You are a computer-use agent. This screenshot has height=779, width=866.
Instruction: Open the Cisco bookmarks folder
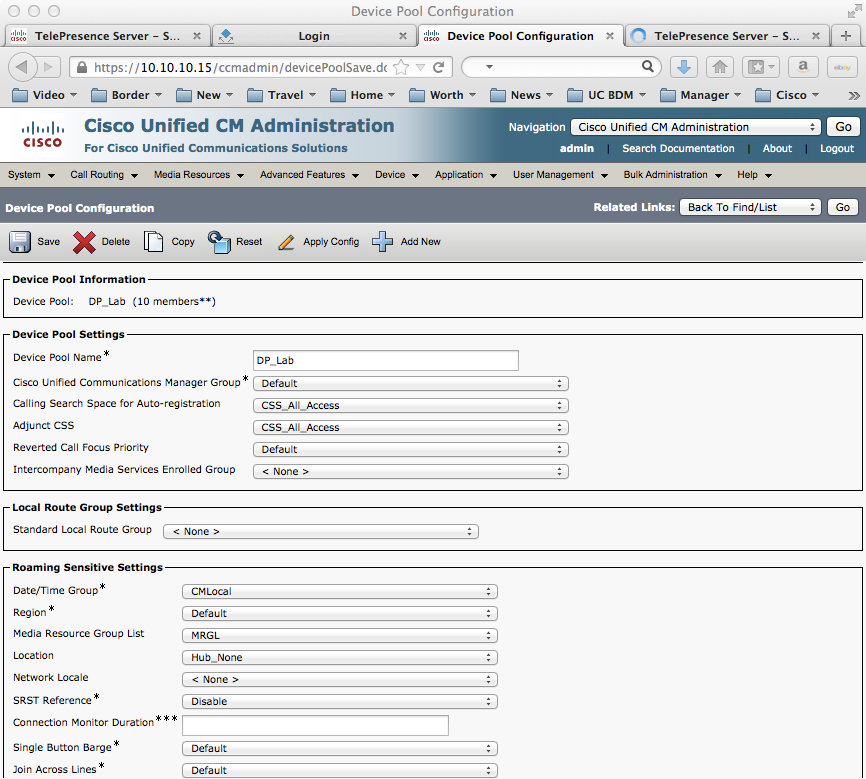pos(787,96)
